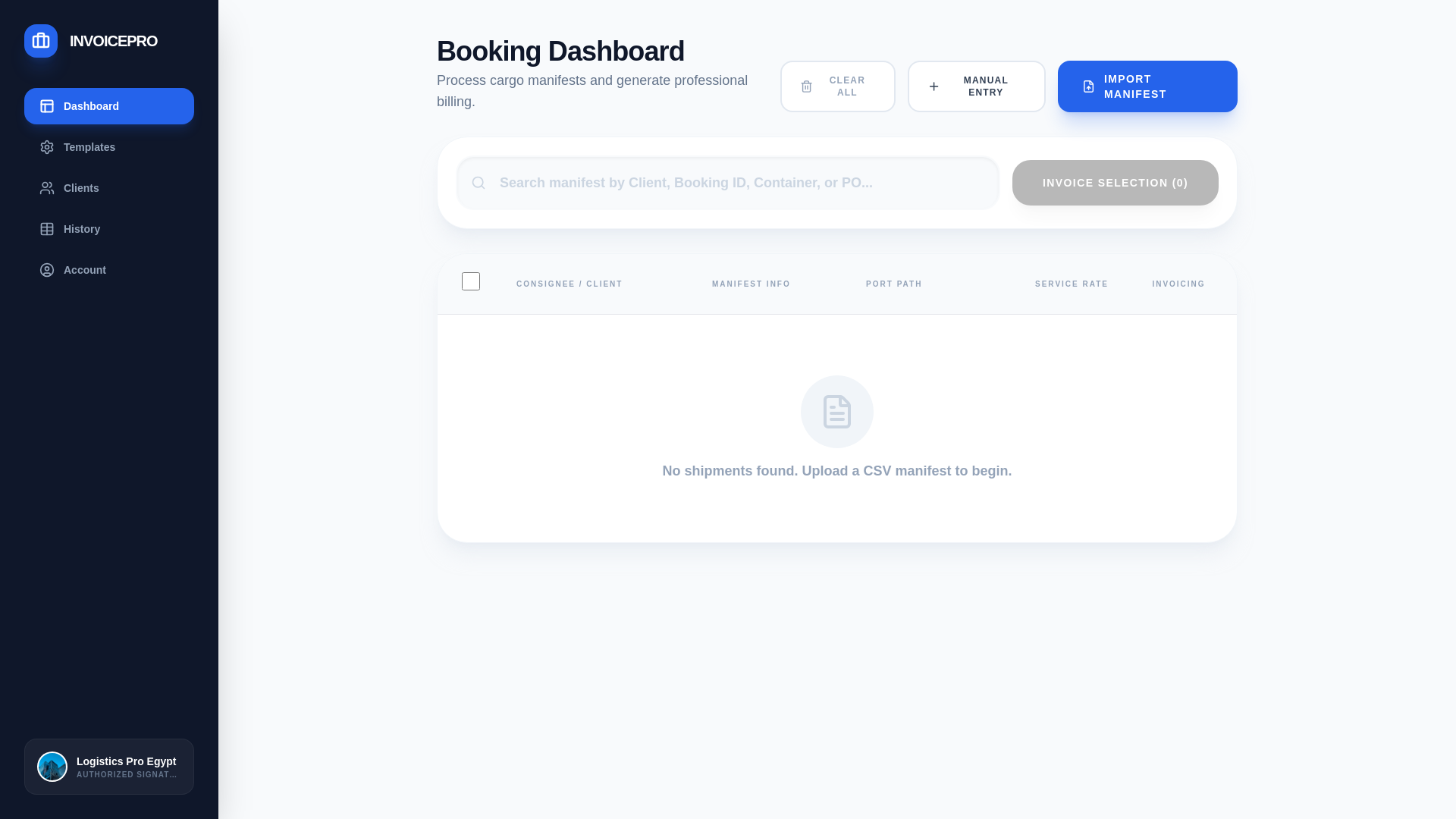Click the Invoicing column header
This screenshot has height=819, width=1456.
pos(1178,284)
